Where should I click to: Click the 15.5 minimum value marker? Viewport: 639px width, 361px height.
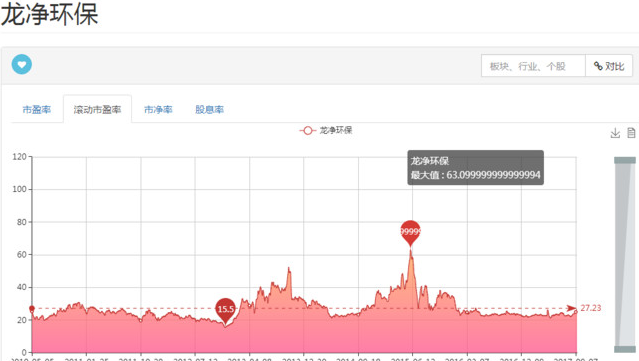(225, 310)
